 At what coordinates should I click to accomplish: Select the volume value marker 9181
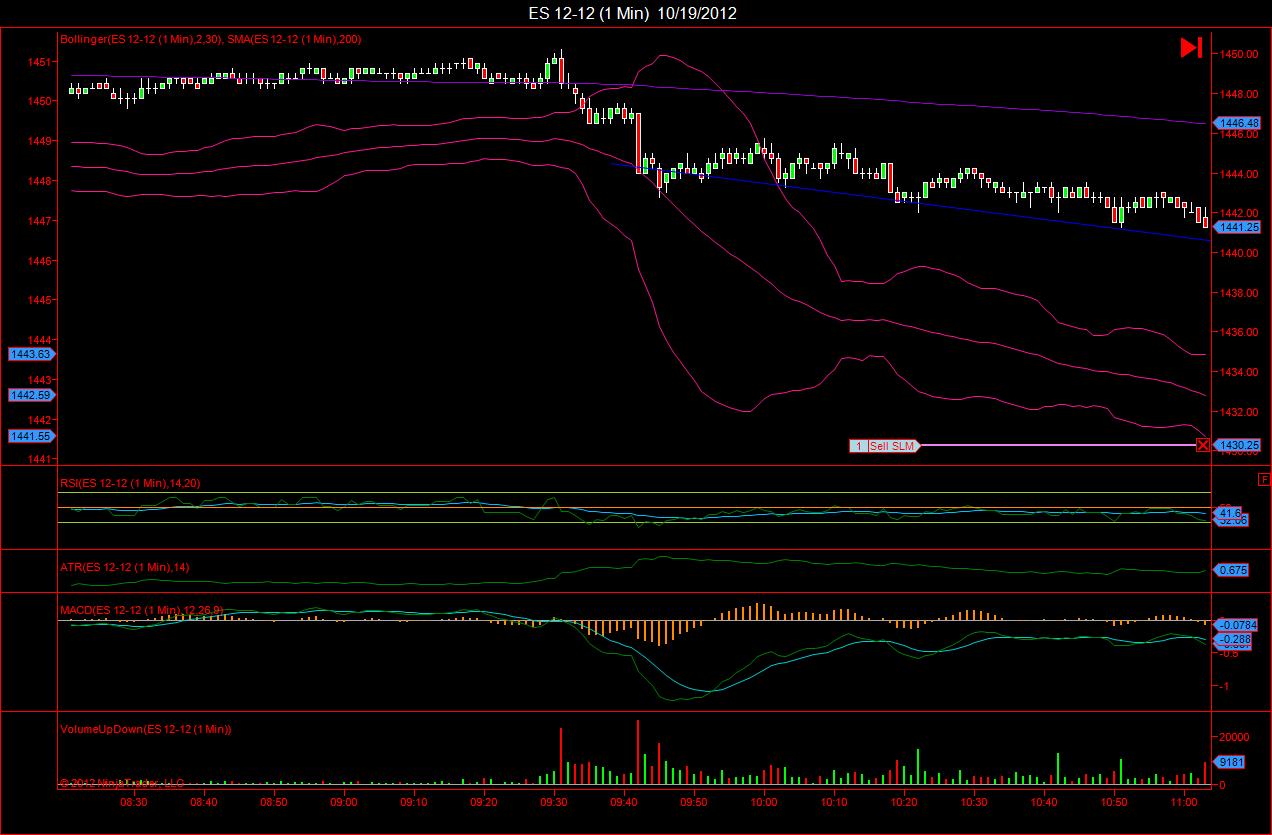pos(1230,762)
